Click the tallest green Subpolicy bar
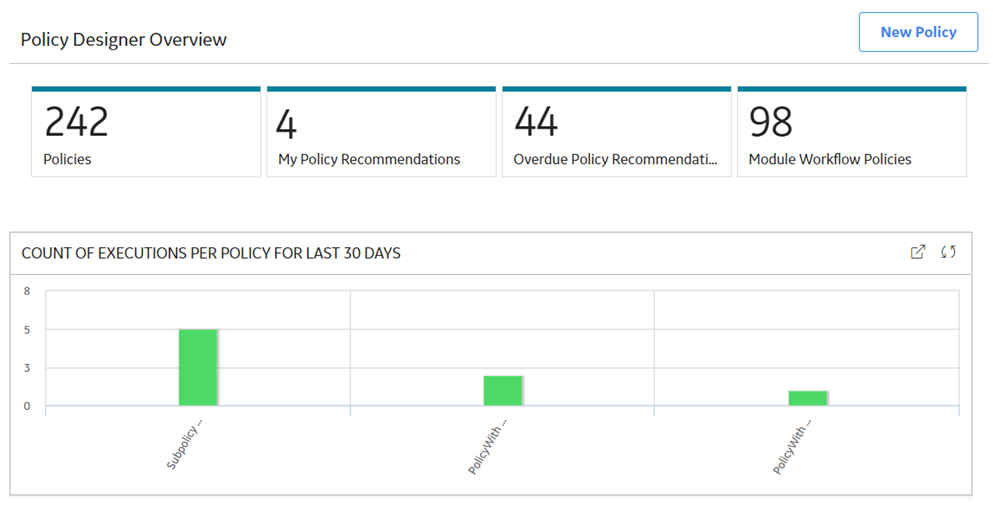The height and width of the screenshot is (530, 1000). 198,367
